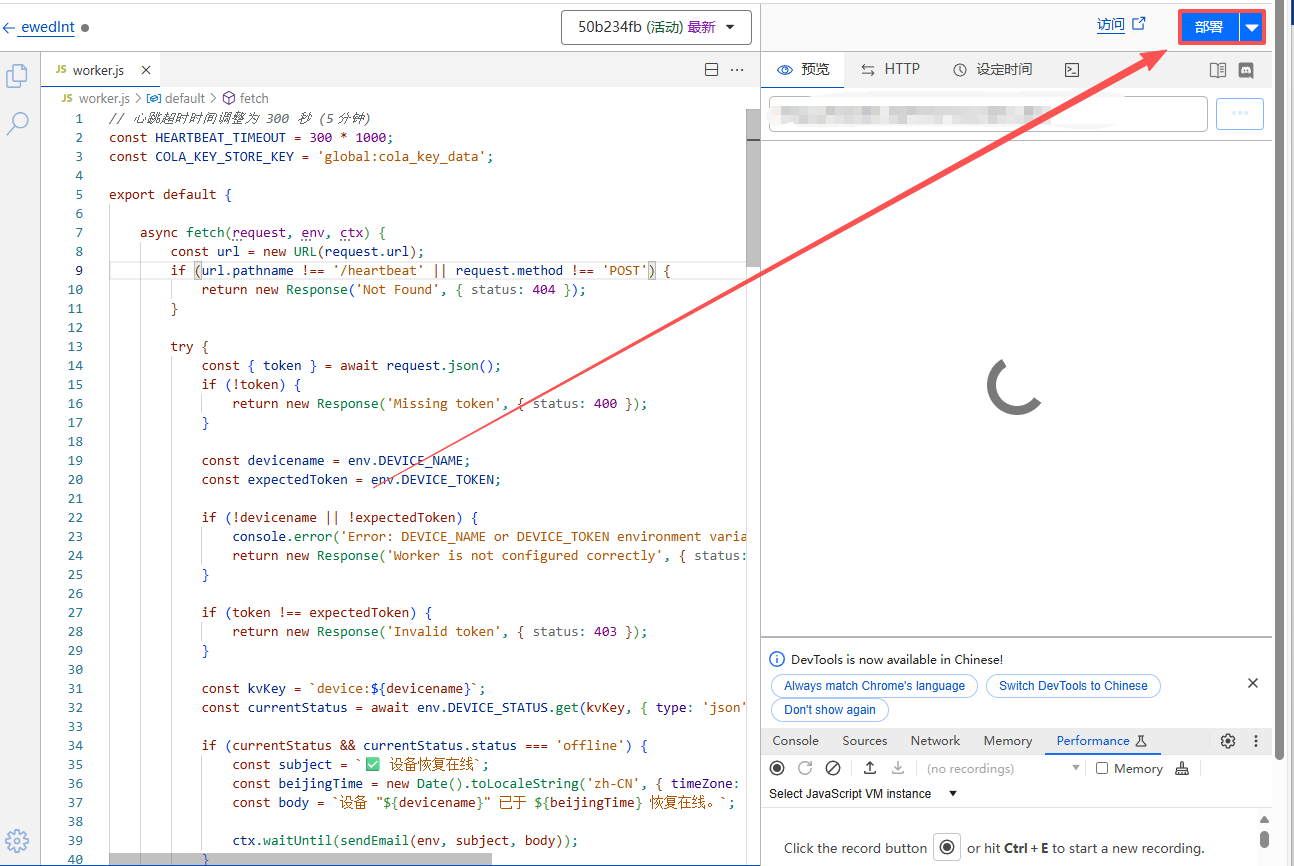Open editor more actions ellipsis
Image resolution: width=1294 pixels, height=866 pixels.
[737, 70]
